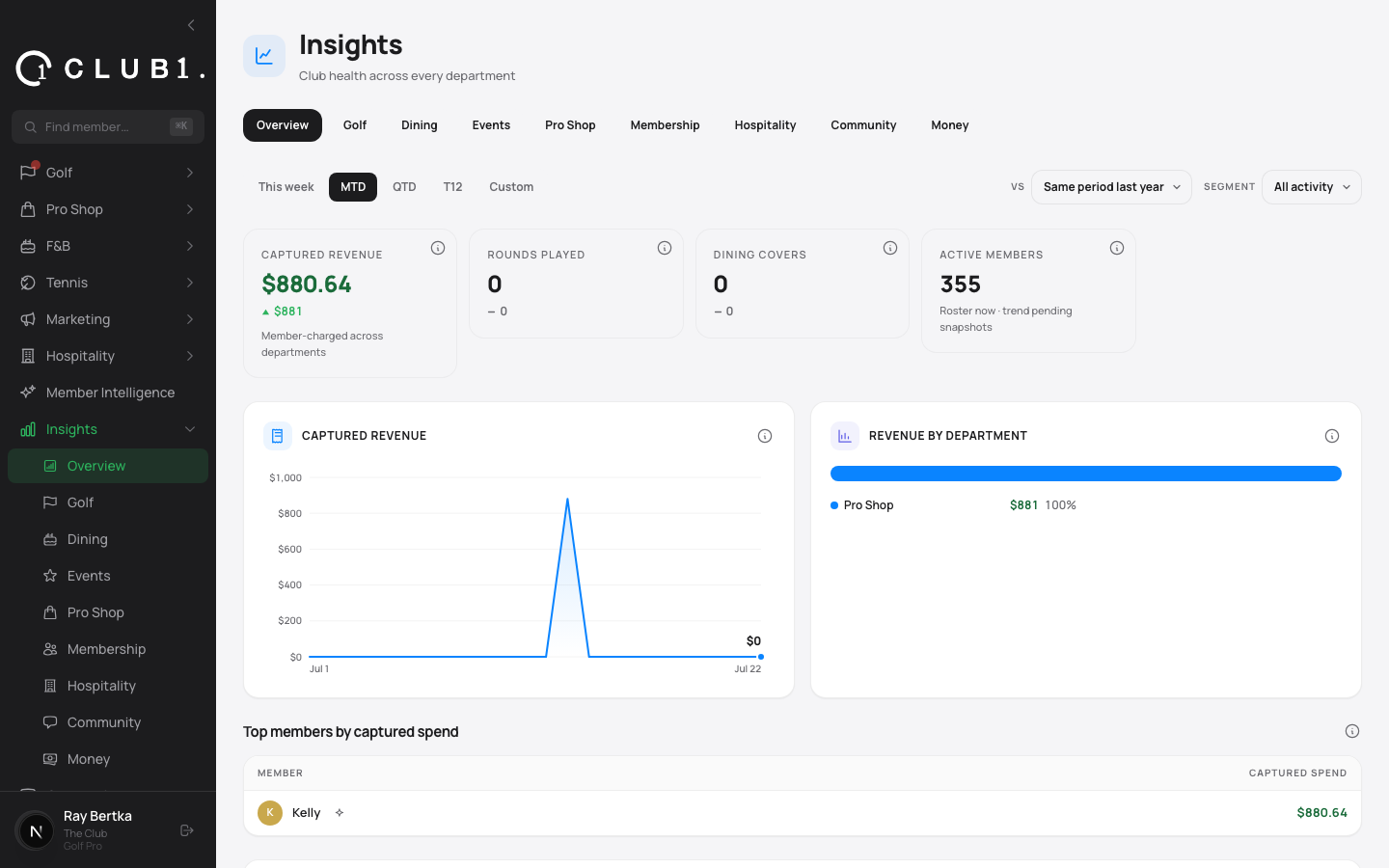Click the Golf flag icon in sidebar
The image size is (1389, 868).
28,173
